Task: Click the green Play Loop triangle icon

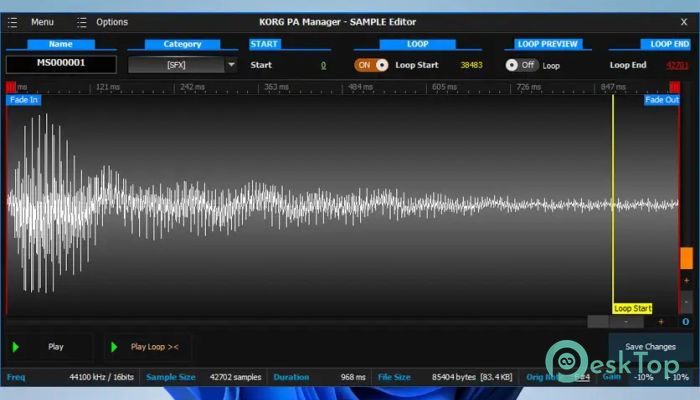Action: tap(114, 347)
